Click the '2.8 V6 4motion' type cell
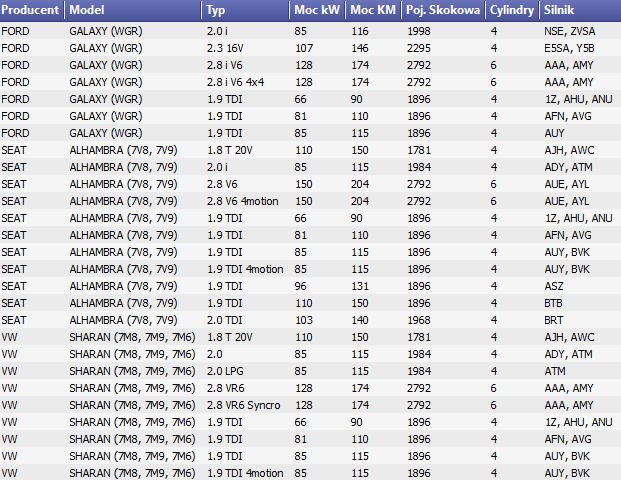 tap(242, 201)
